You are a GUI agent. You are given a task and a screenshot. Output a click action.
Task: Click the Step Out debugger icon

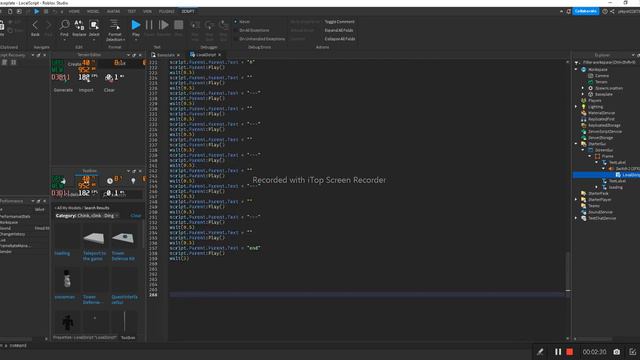click(223, 25)
